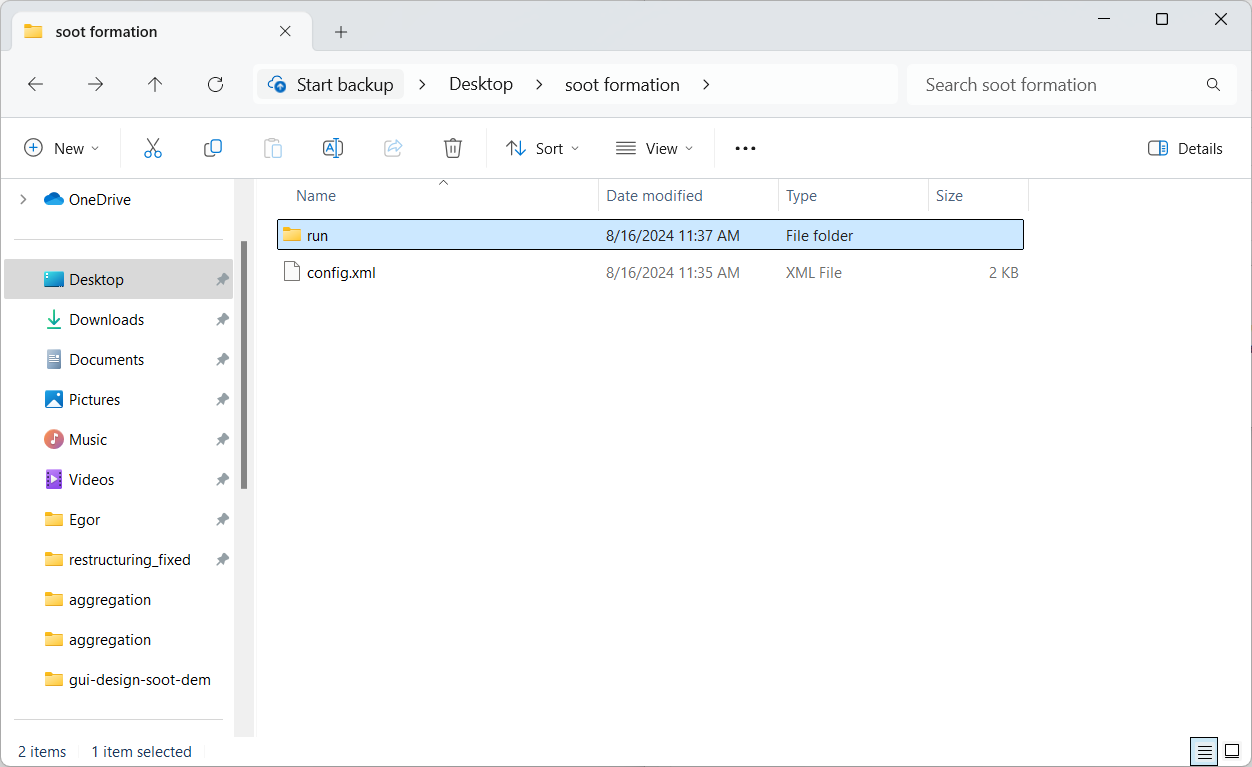Sort by Date modified column header
The height and width of the screenshot is (767, 1252).
tap(654, 196)
